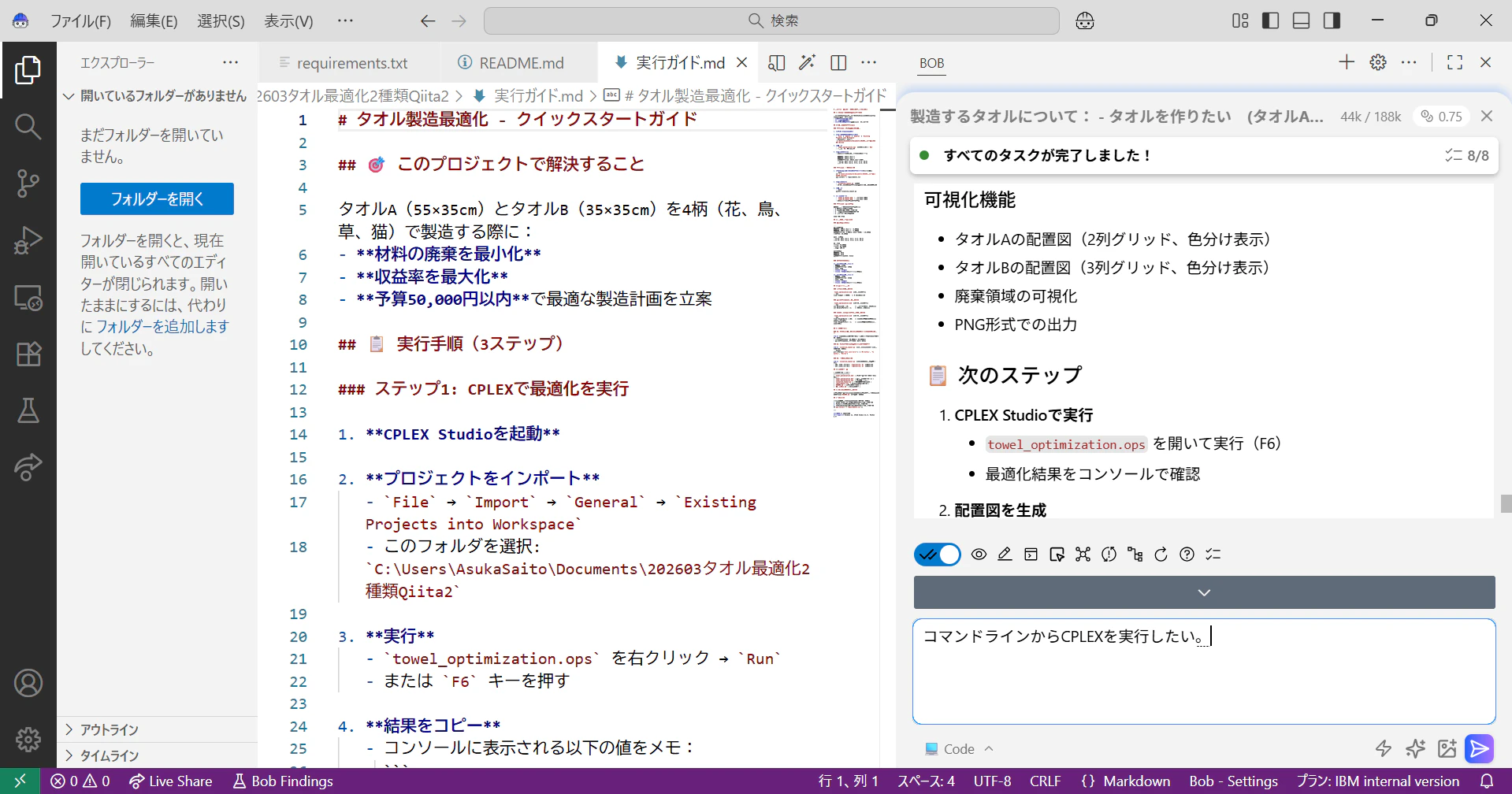Split the editor to the right

[838, 63]
